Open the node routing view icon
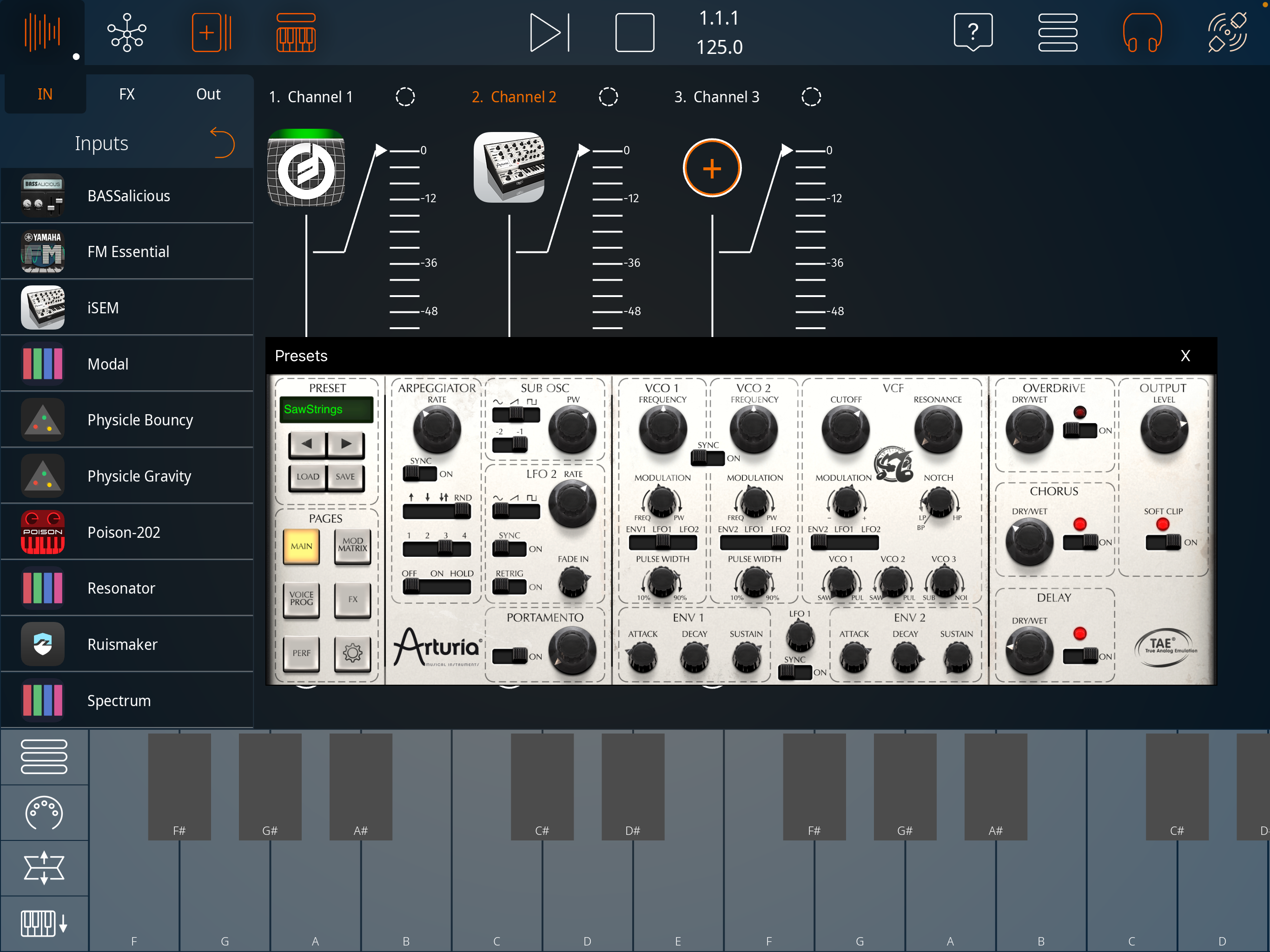This screenshot has width=1270, height=952. point(127,33)
